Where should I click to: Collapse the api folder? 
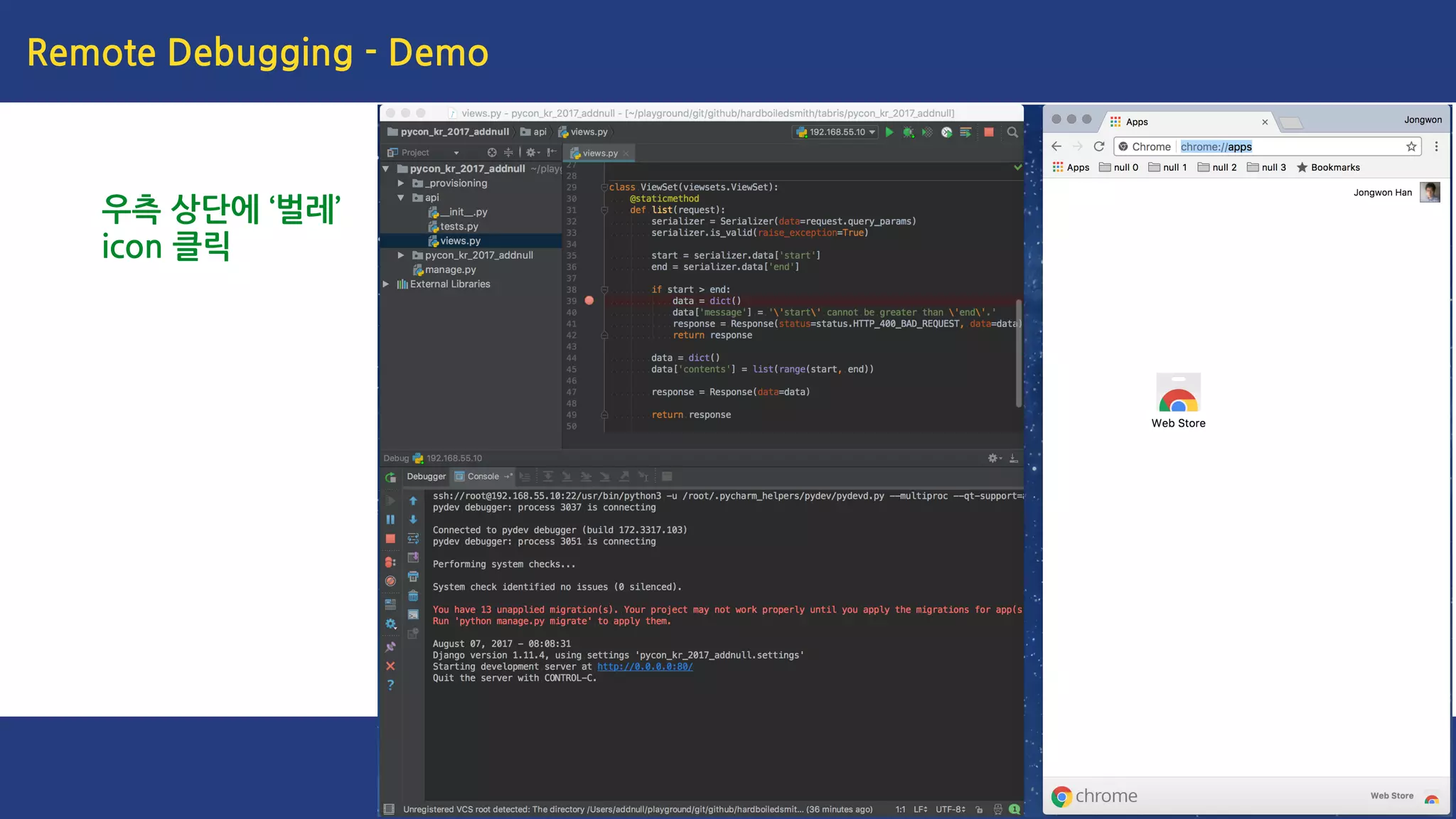point(401,198)
